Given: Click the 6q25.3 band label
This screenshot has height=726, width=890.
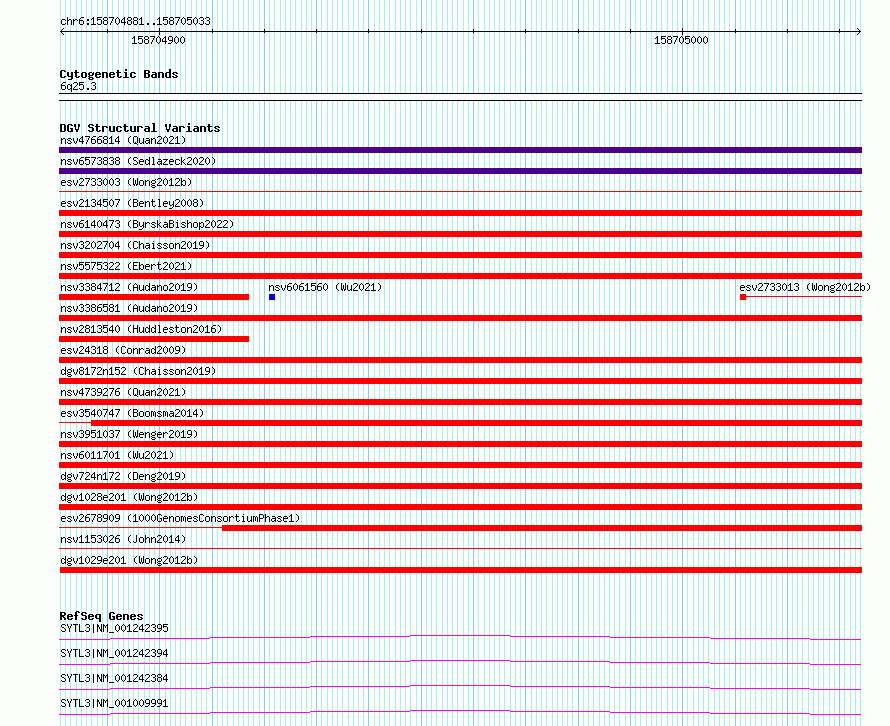Looking at the screenshot, I should [x=78, y=86].
